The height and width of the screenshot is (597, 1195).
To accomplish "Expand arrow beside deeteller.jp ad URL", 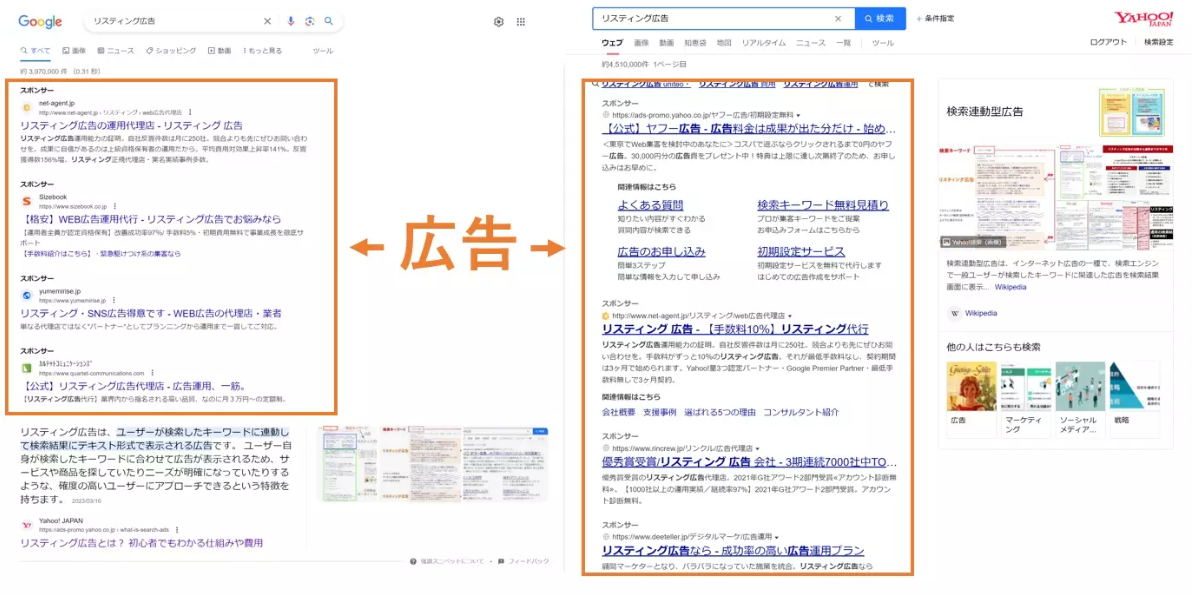I will point(777,538).
